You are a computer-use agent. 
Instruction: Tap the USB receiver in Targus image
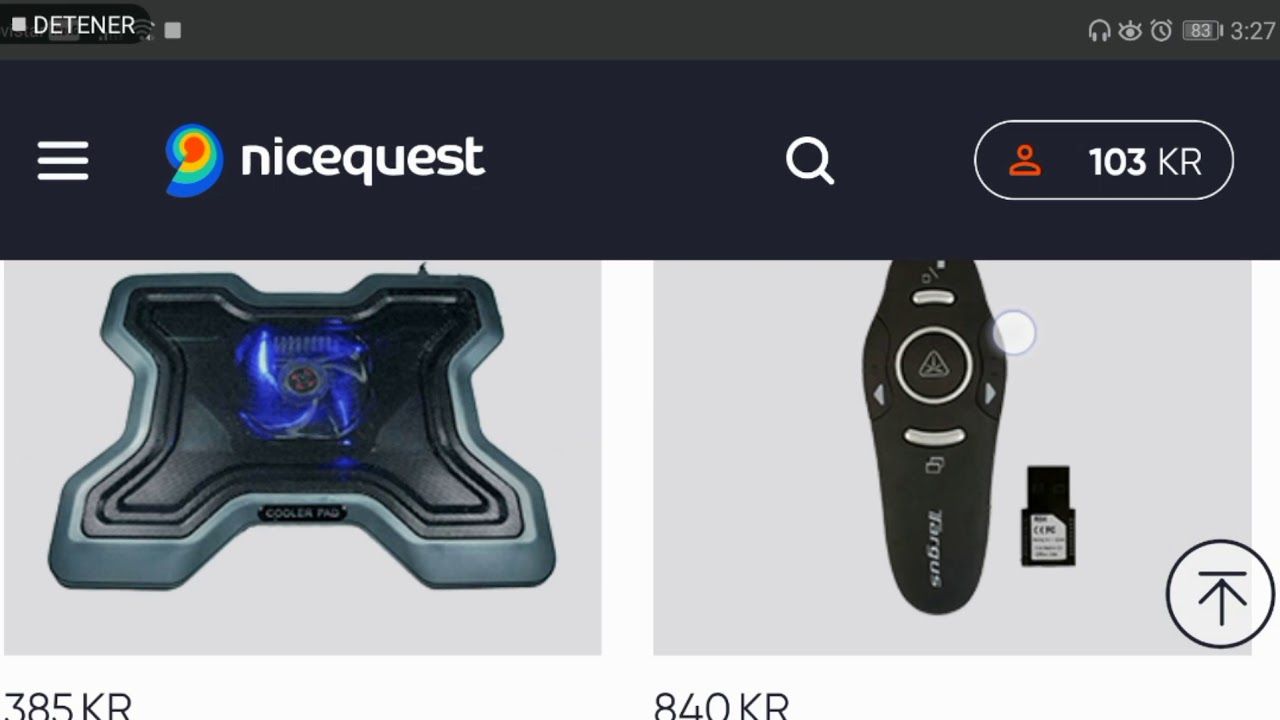(x=1047, y=516)
